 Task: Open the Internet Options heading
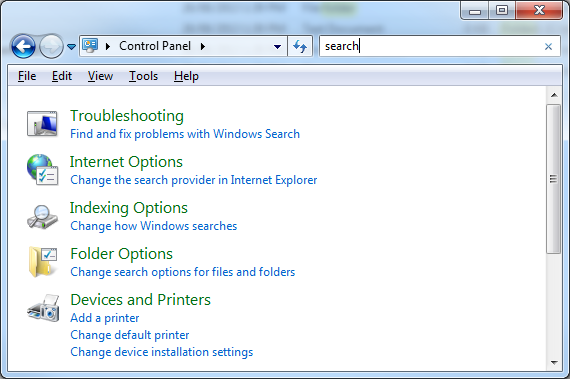click(x=126, y=162)
